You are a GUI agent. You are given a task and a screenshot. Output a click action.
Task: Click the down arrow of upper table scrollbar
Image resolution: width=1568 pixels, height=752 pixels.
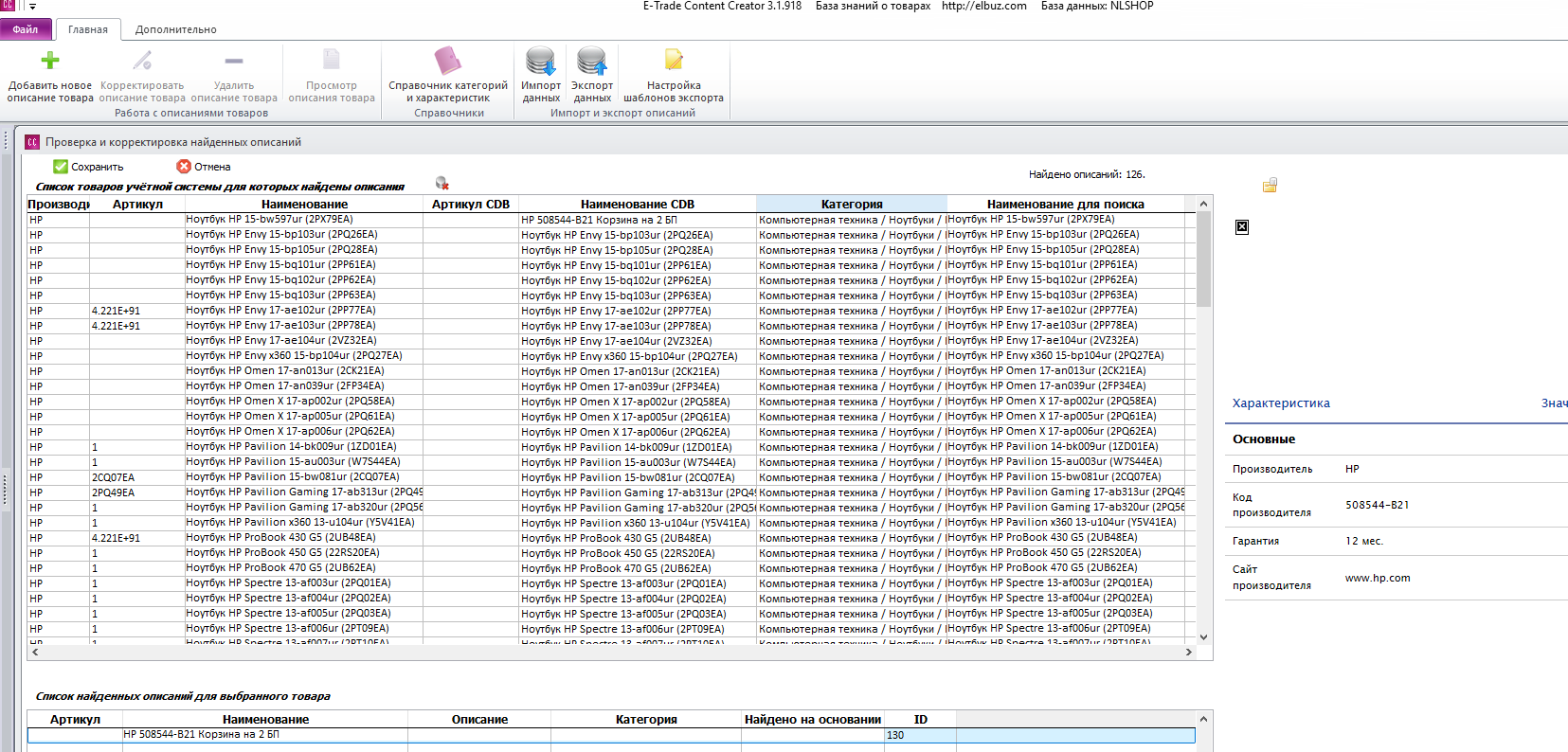point(1203,636)
